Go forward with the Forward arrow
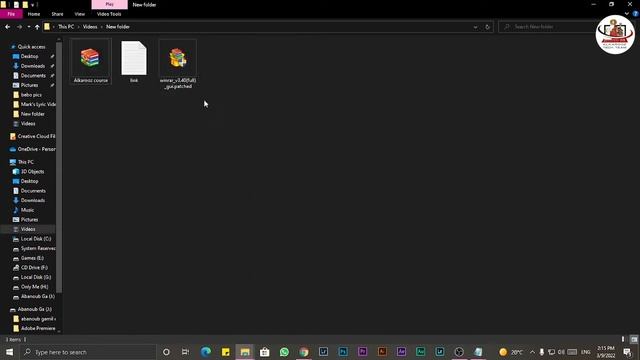Viewport: 640px width, 360px height. point(19,27)
